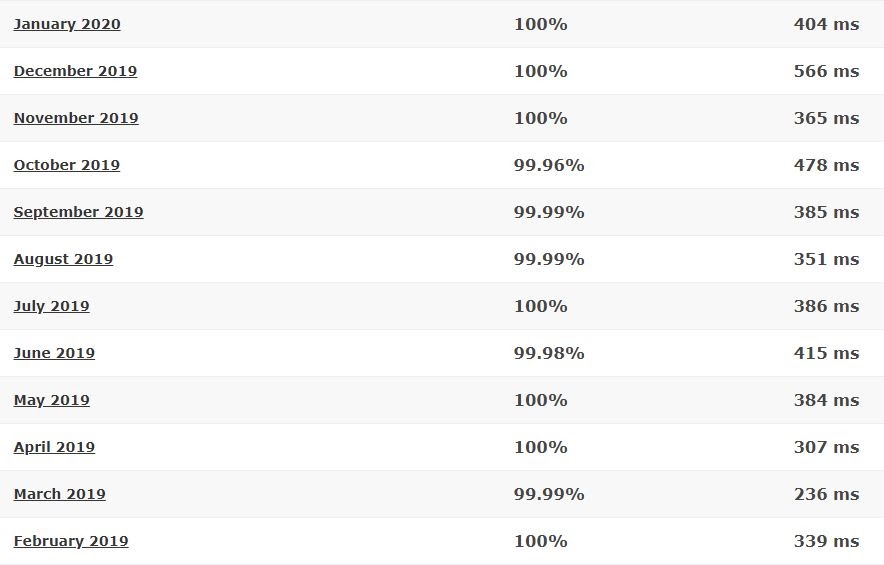
Task: Click the 307 ms response time
Action: pyautogui.click(x=826, y=447)
